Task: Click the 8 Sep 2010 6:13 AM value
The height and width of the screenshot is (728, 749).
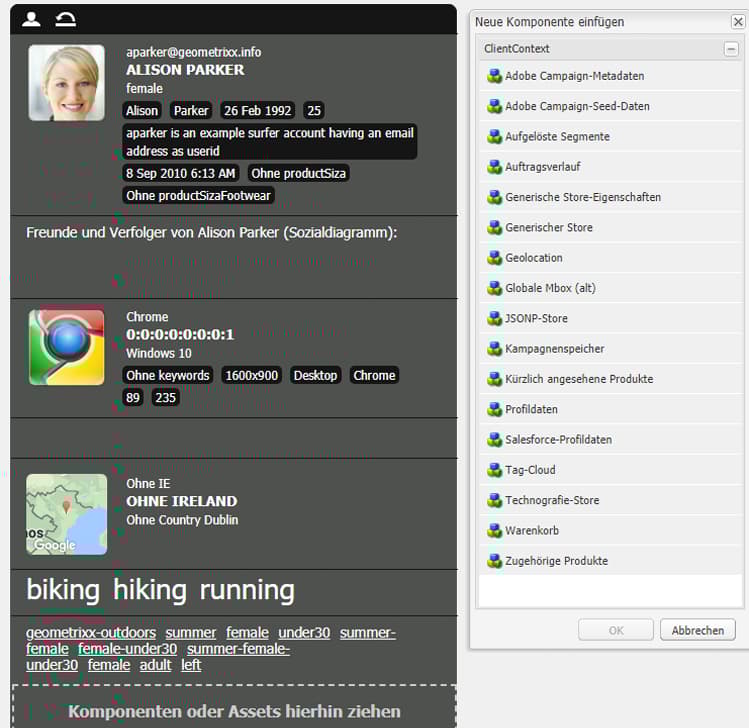Action: coord(181,173)
